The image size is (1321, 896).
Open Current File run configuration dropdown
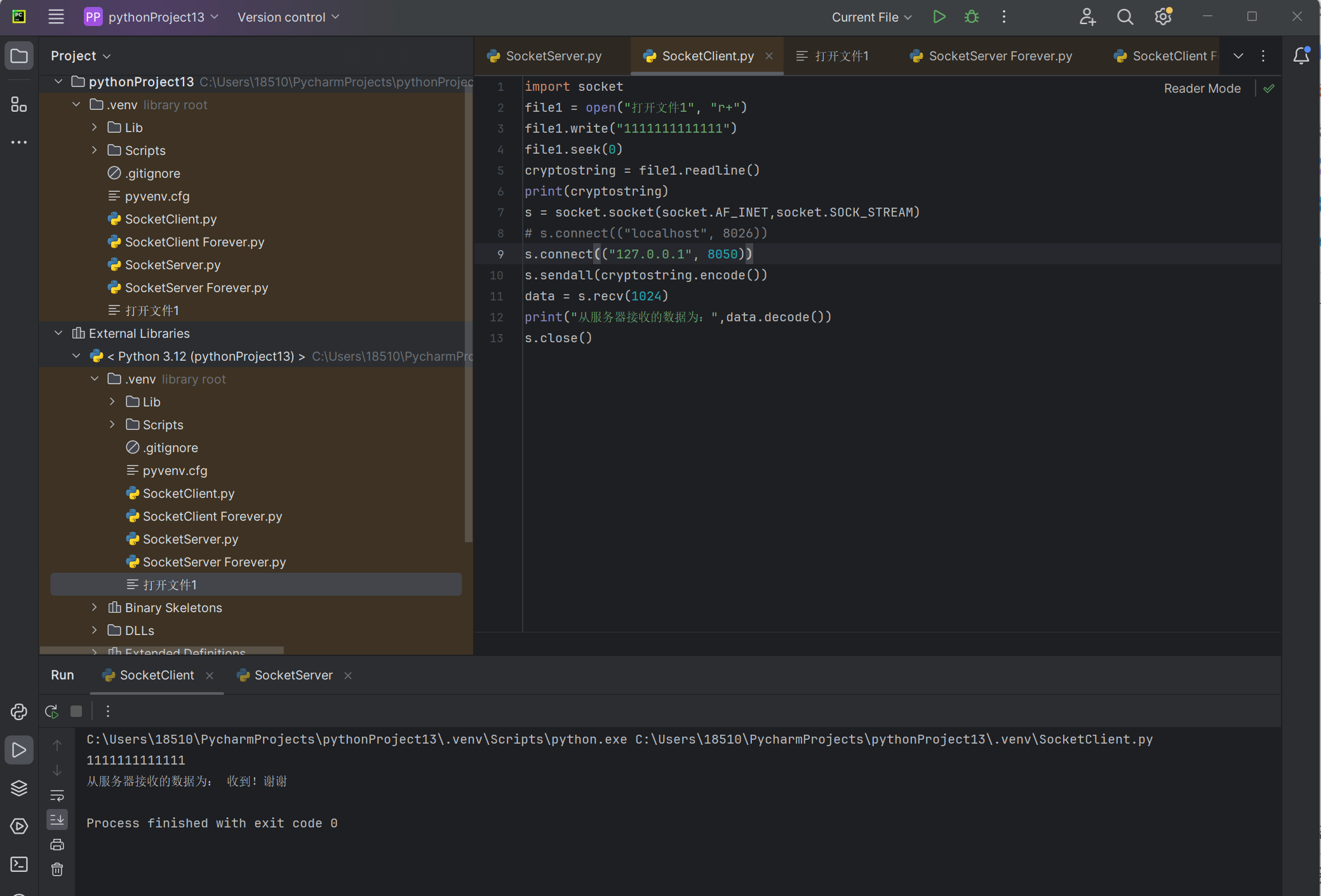[x=872, y=17]
